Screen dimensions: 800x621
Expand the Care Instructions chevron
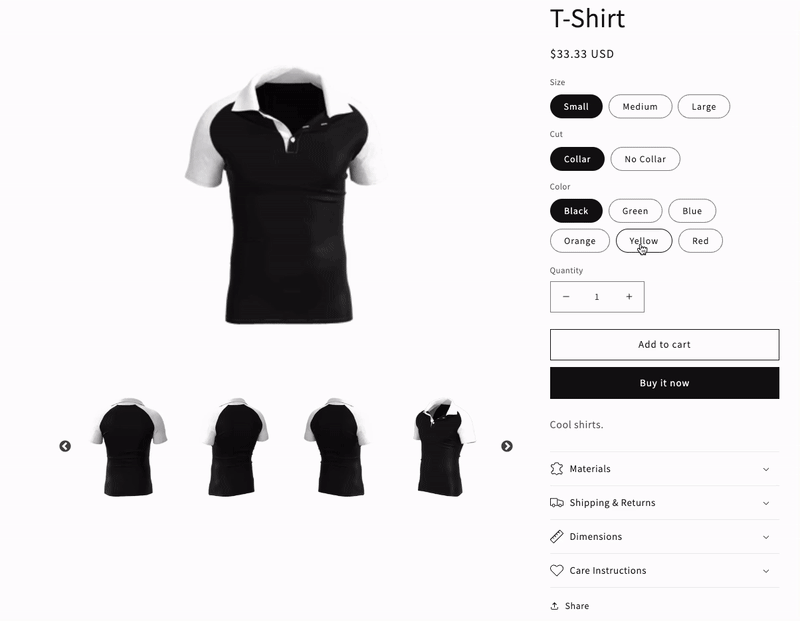766,571
